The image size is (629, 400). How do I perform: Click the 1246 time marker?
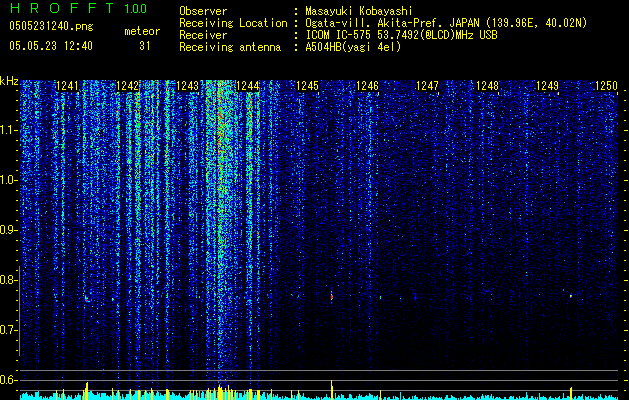[367, 86]
